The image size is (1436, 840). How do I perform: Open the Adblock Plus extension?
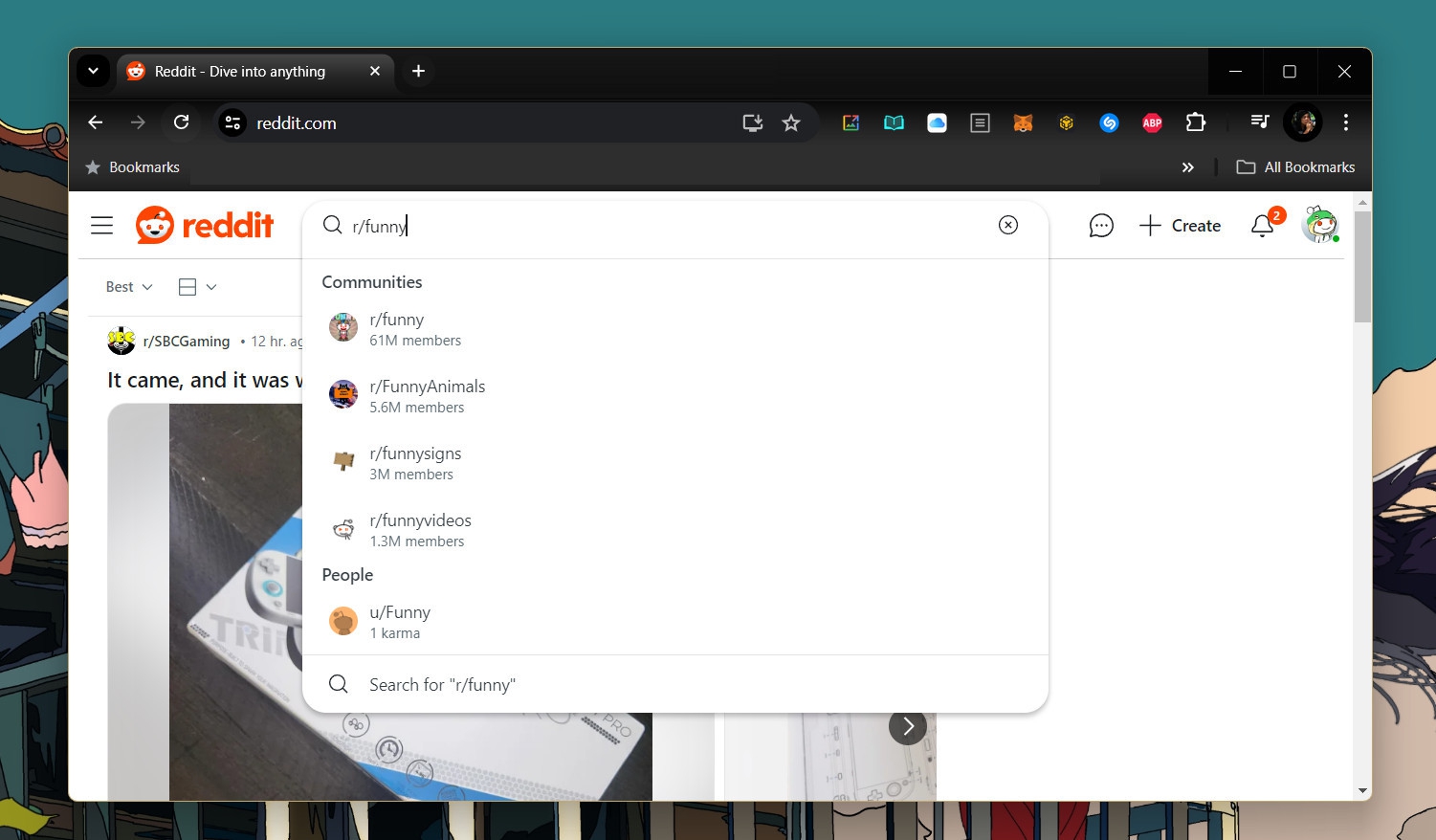tap(1152, 122)
